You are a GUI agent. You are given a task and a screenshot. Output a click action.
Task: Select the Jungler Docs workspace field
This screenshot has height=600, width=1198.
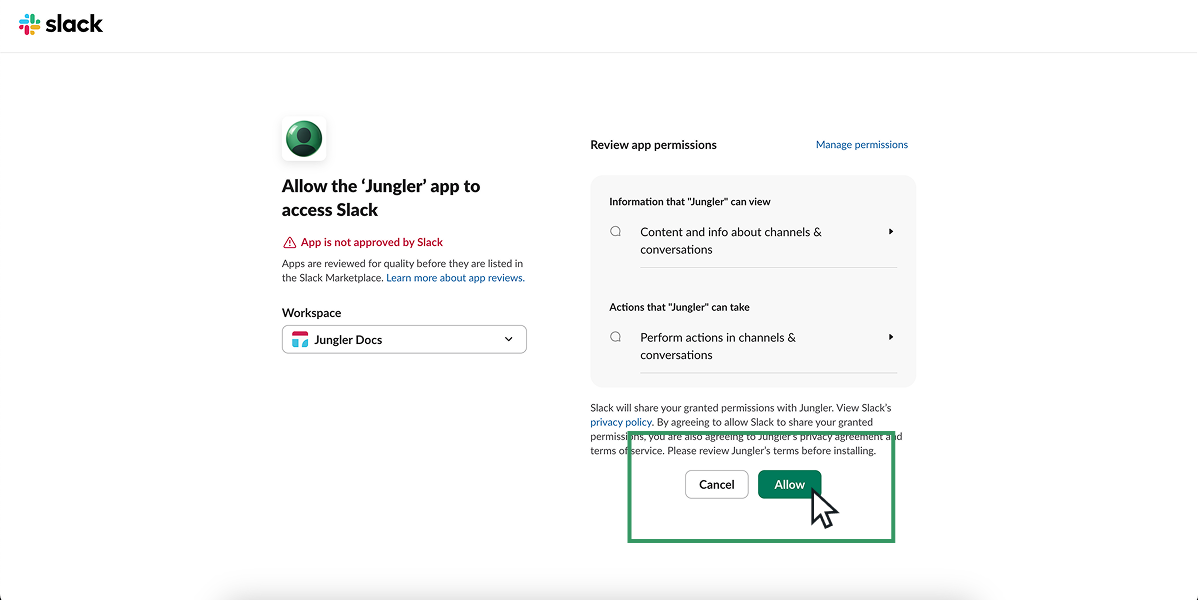point(404,339)
